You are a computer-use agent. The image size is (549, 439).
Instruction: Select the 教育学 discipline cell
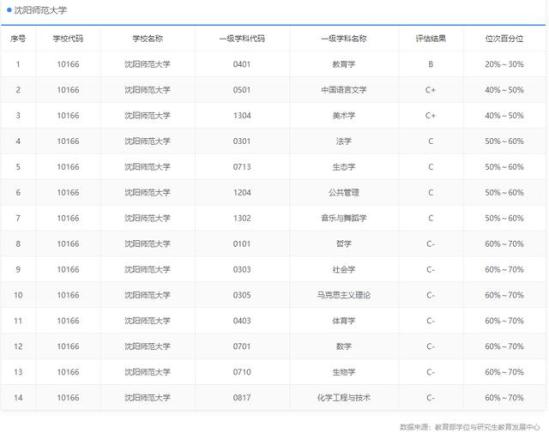[343, 64]
